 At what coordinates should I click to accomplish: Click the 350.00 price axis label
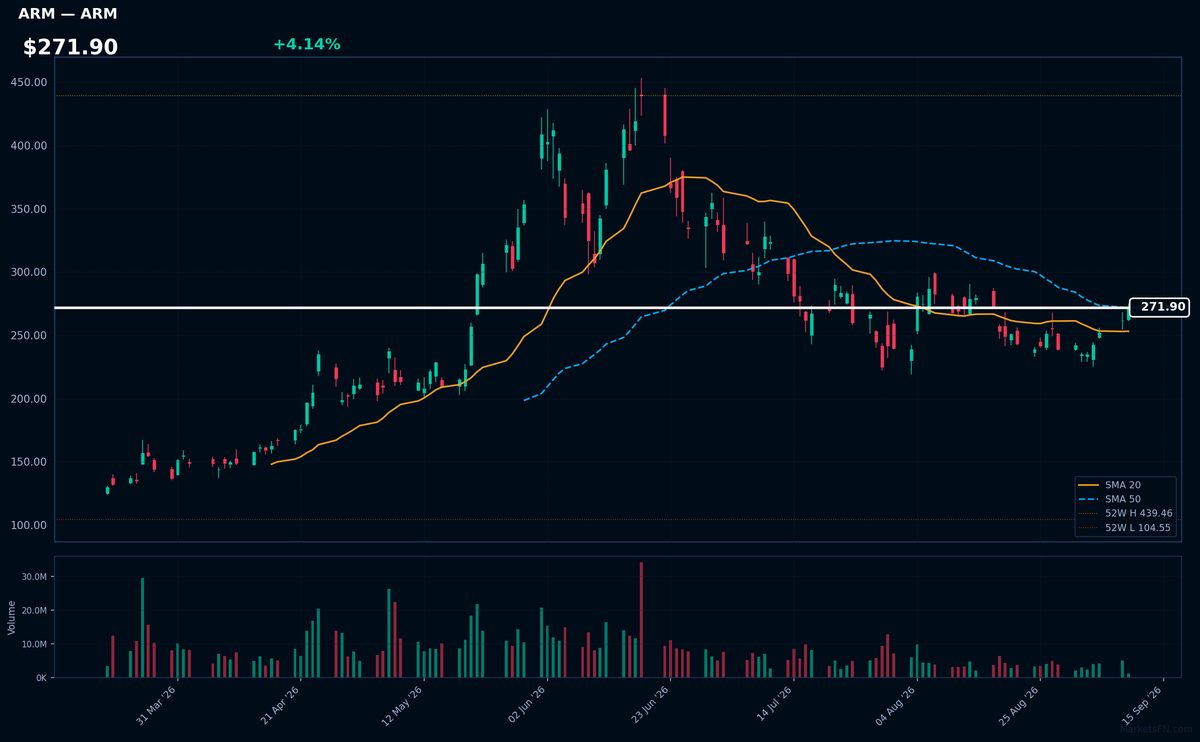[29, 209]
